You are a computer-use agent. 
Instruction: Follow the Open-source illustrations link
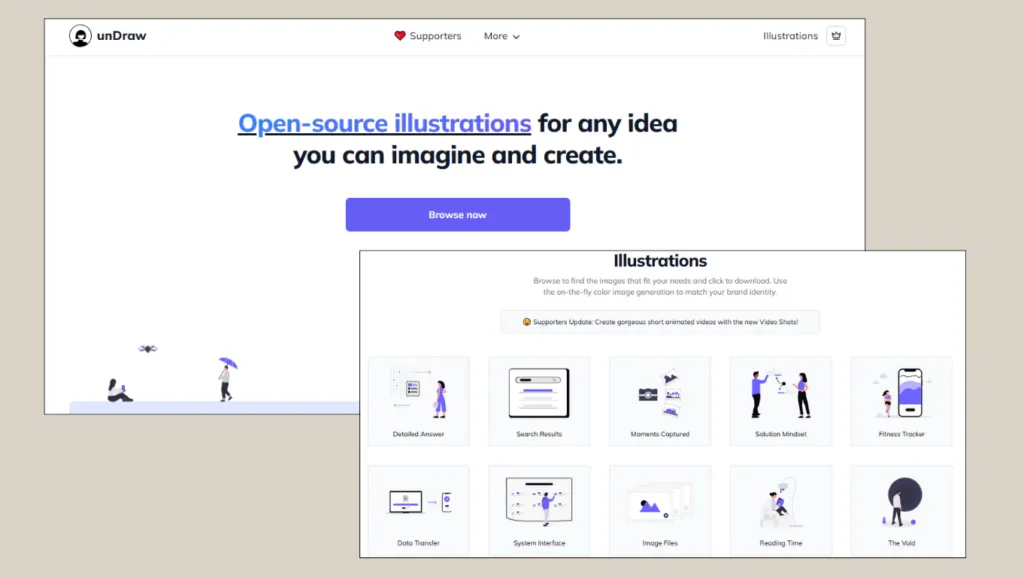tap(385, 123)
